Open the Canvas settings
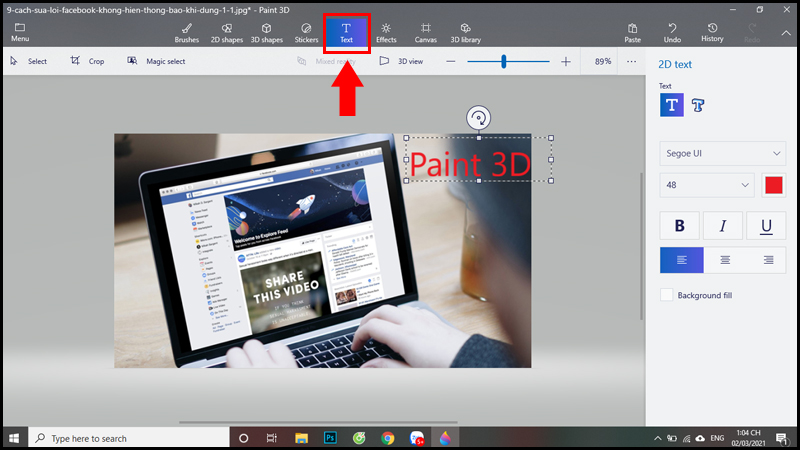Viewport: 800px width, 450px height. pyautogui.click(x=426, y=33)
